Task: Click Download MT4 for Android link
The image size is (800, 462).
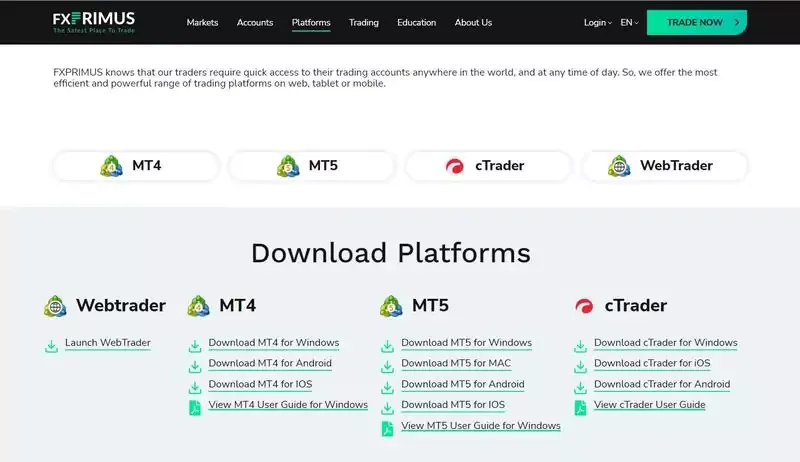Action: pos(270,363)
